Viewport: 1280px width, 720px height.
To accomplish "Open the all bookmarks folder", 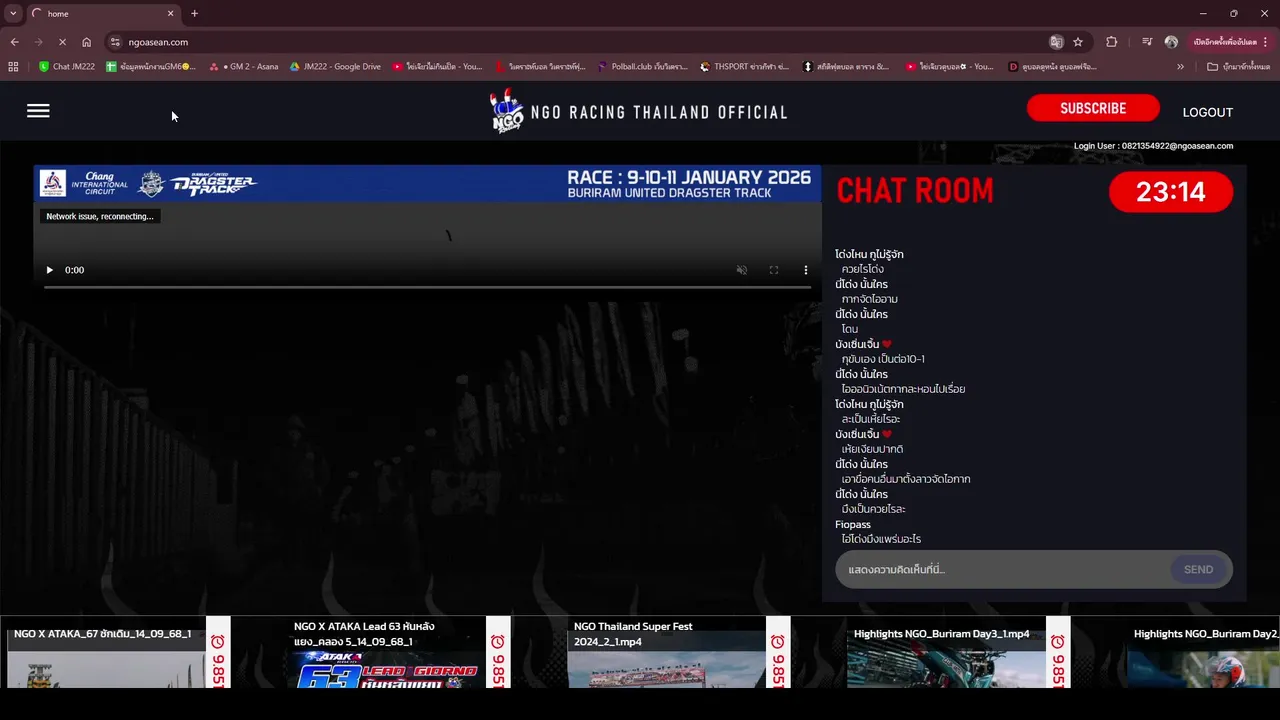I will click(x=1238, y=67).
